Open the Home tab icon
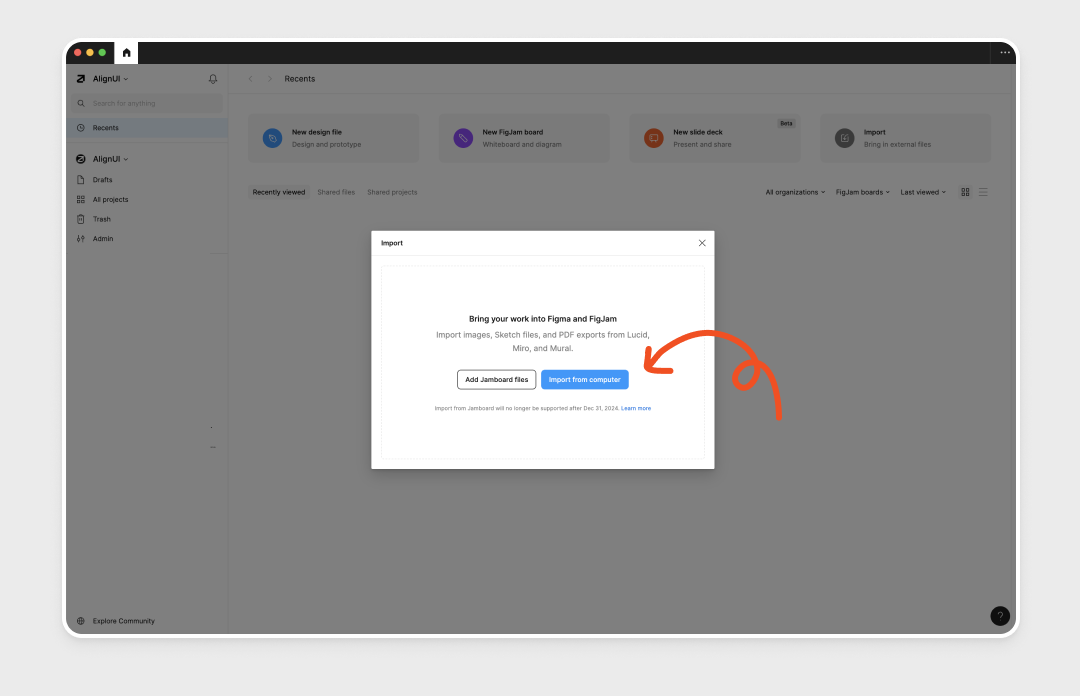1080x696 pixels. (x=126, y=53)
